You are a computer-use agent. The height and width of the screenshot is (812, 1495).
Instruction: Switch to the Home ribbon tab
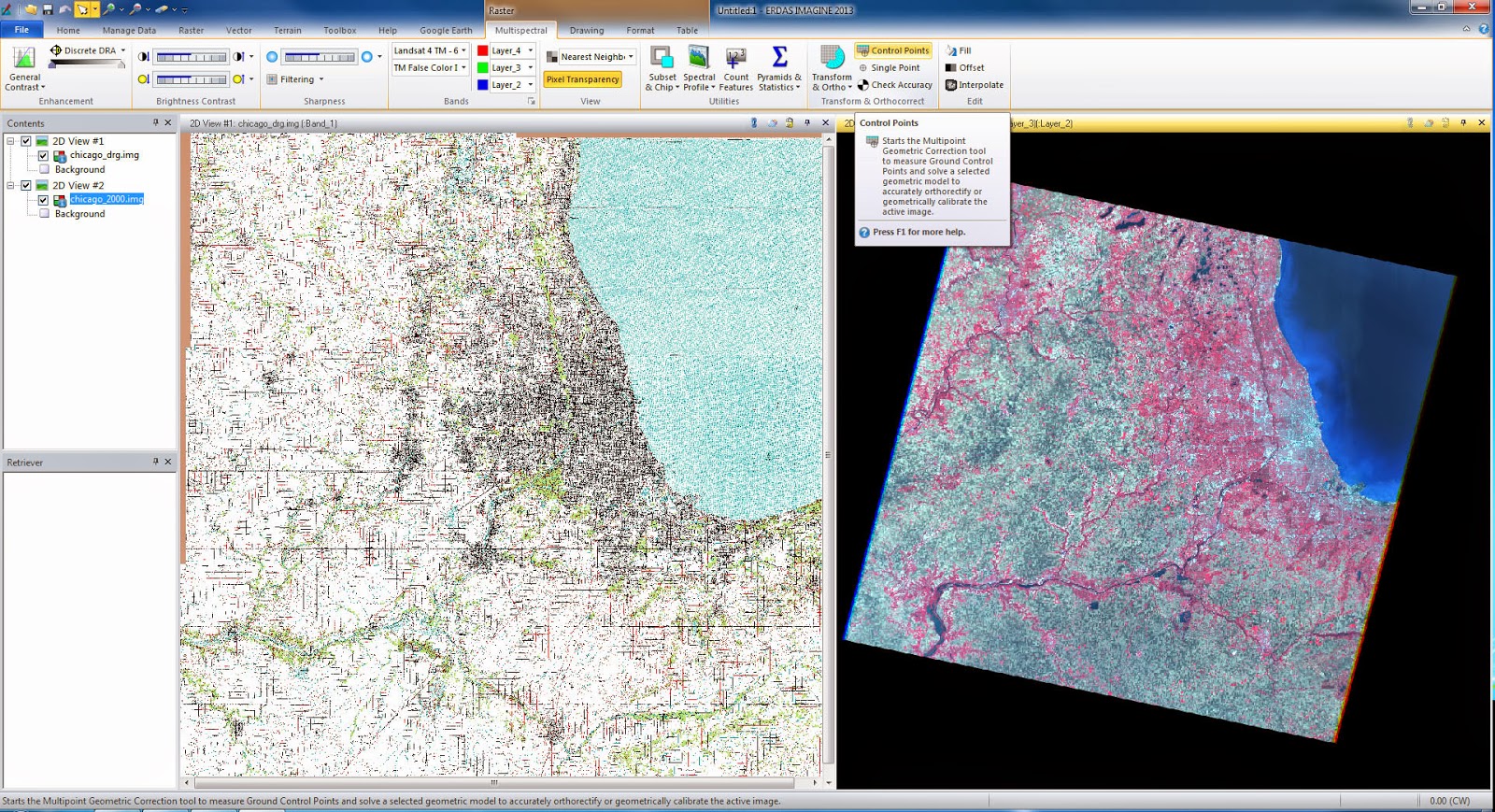click(x=68, y=30)
